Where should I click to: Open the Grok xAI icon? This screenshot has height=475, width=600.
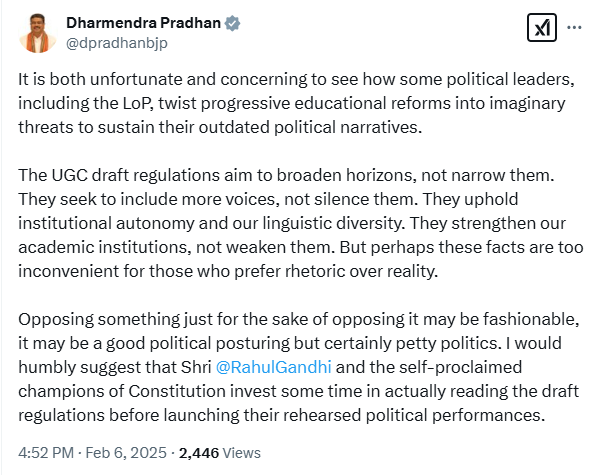[x=541, y=28]
